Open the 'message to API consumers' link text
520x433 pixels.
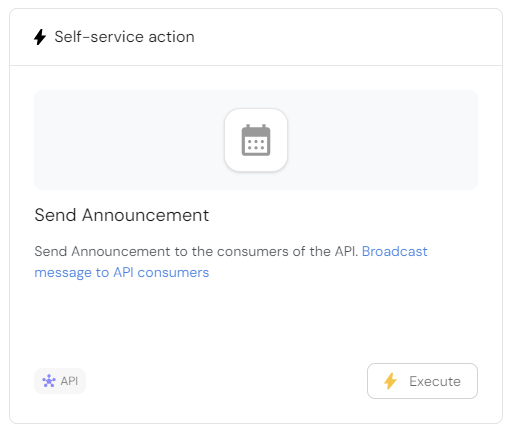[122, 273]
